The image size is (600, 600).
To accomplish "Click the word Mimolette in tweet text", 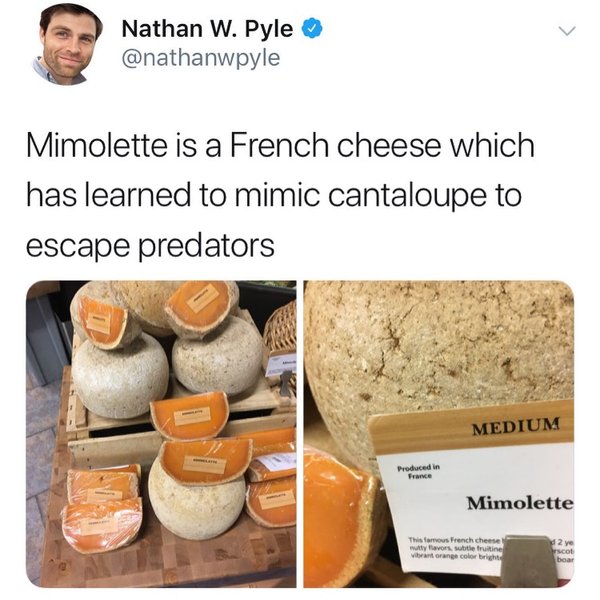I will 97,146.
